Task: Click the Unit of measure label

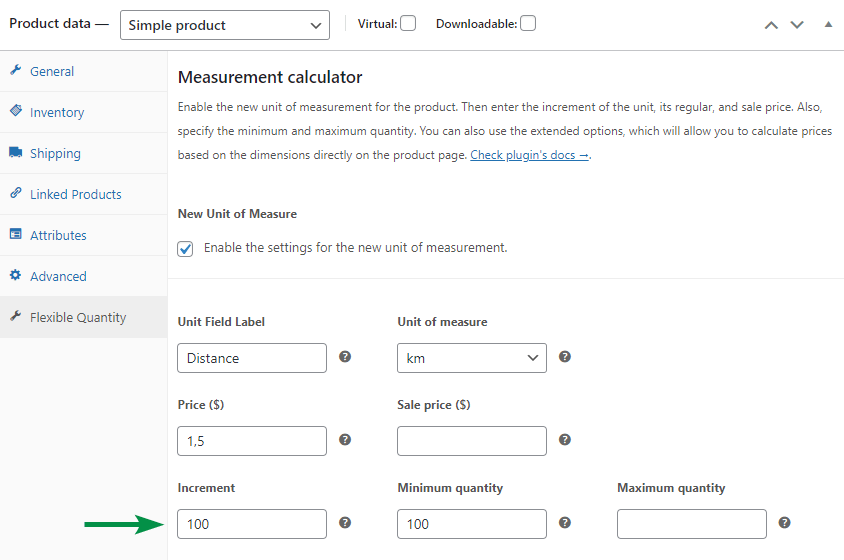Action: tap(442, 322)
